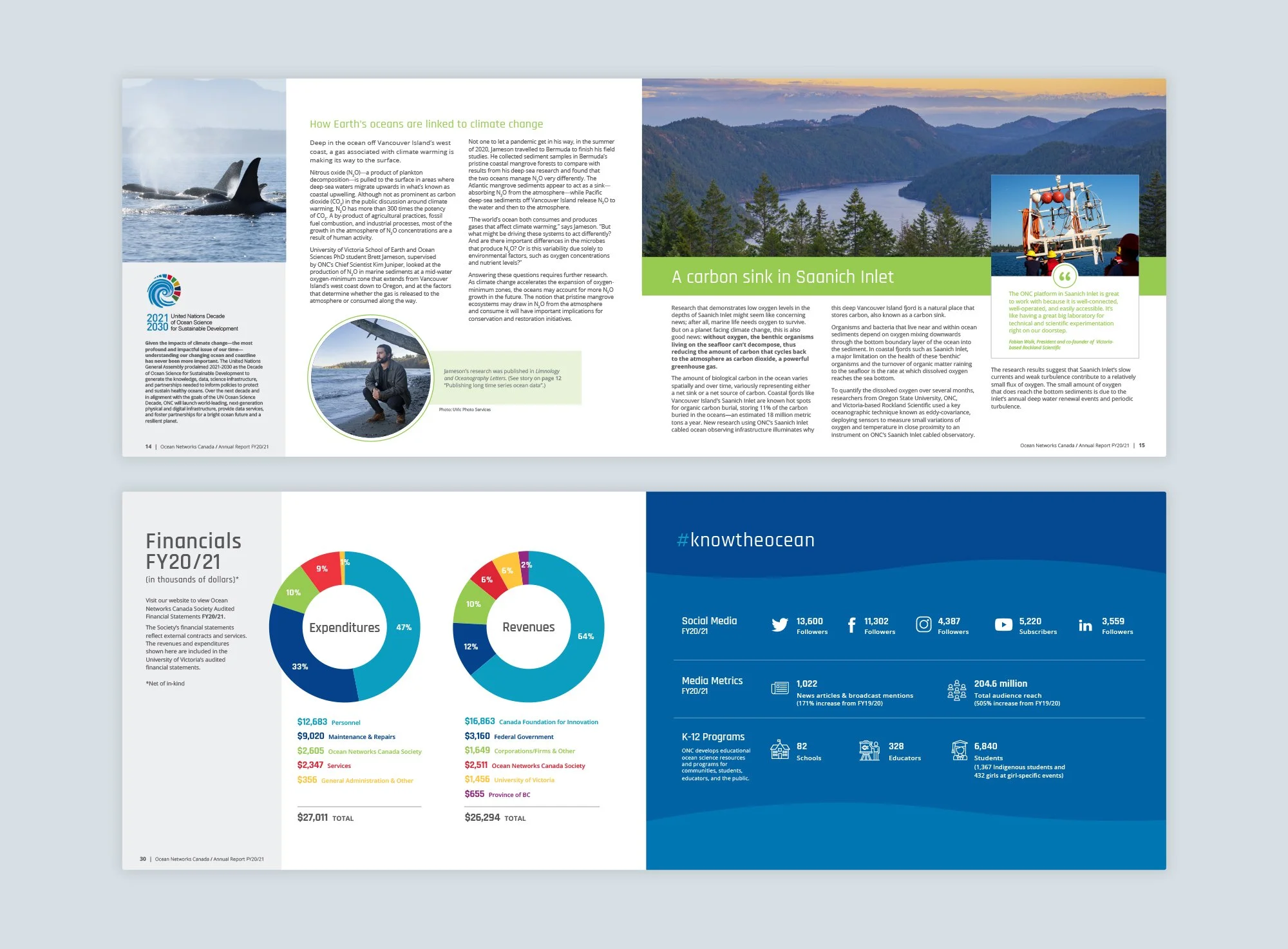1288x949 pixels.
Task: Click the "#knowtheocean" hashtag heading
Action: [x=746, y=540]
